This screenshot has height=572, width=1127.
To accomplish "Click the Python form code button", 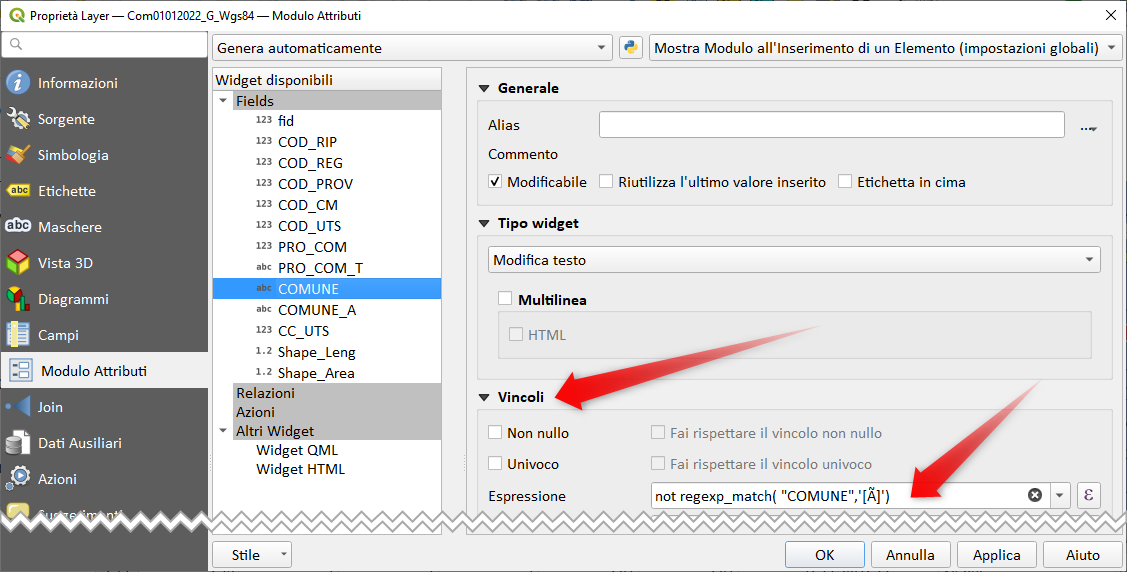I will click(x=630, y=48).
